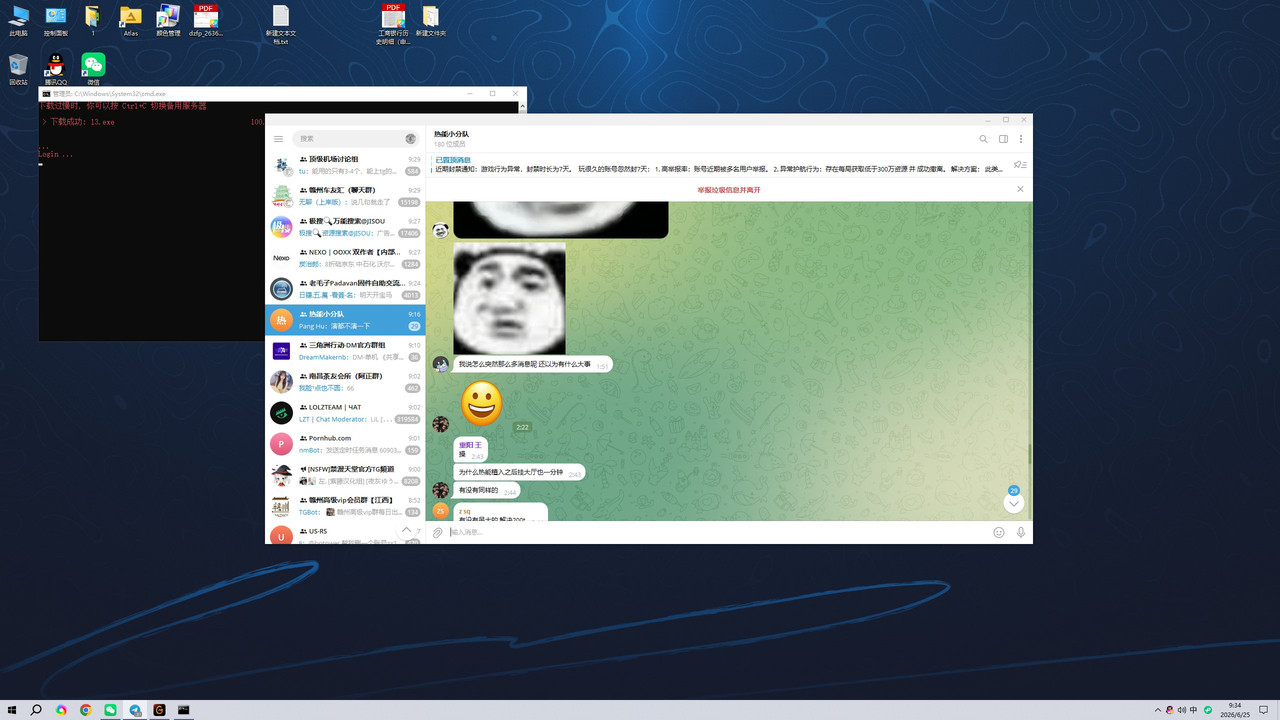Open 颜色管理 desktop shortcut
The width and height of the screenshot is (1280, 720).
click(168, 20)
